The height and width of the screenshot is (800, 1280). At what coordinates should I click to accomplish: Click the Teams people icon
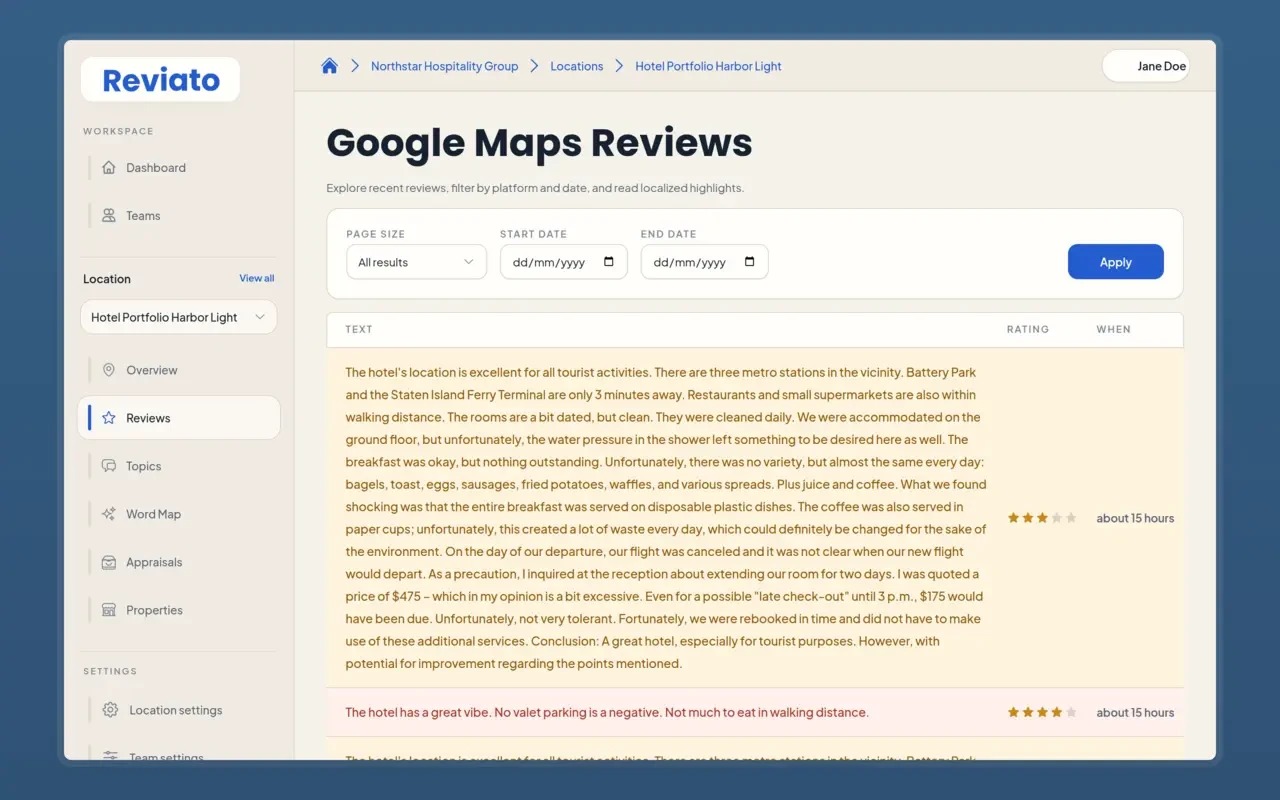click(x=109, y=216)
